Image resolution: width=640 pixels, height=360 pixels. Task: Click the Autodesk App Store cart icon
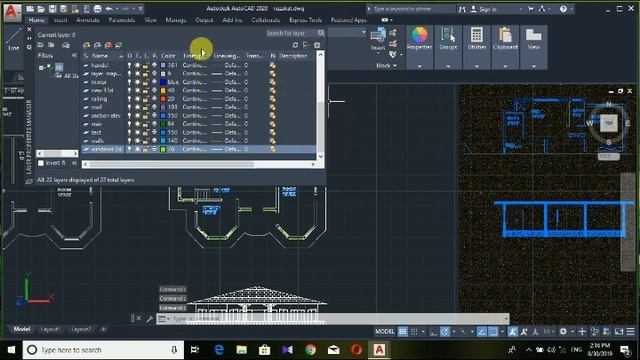coord(531,9)
